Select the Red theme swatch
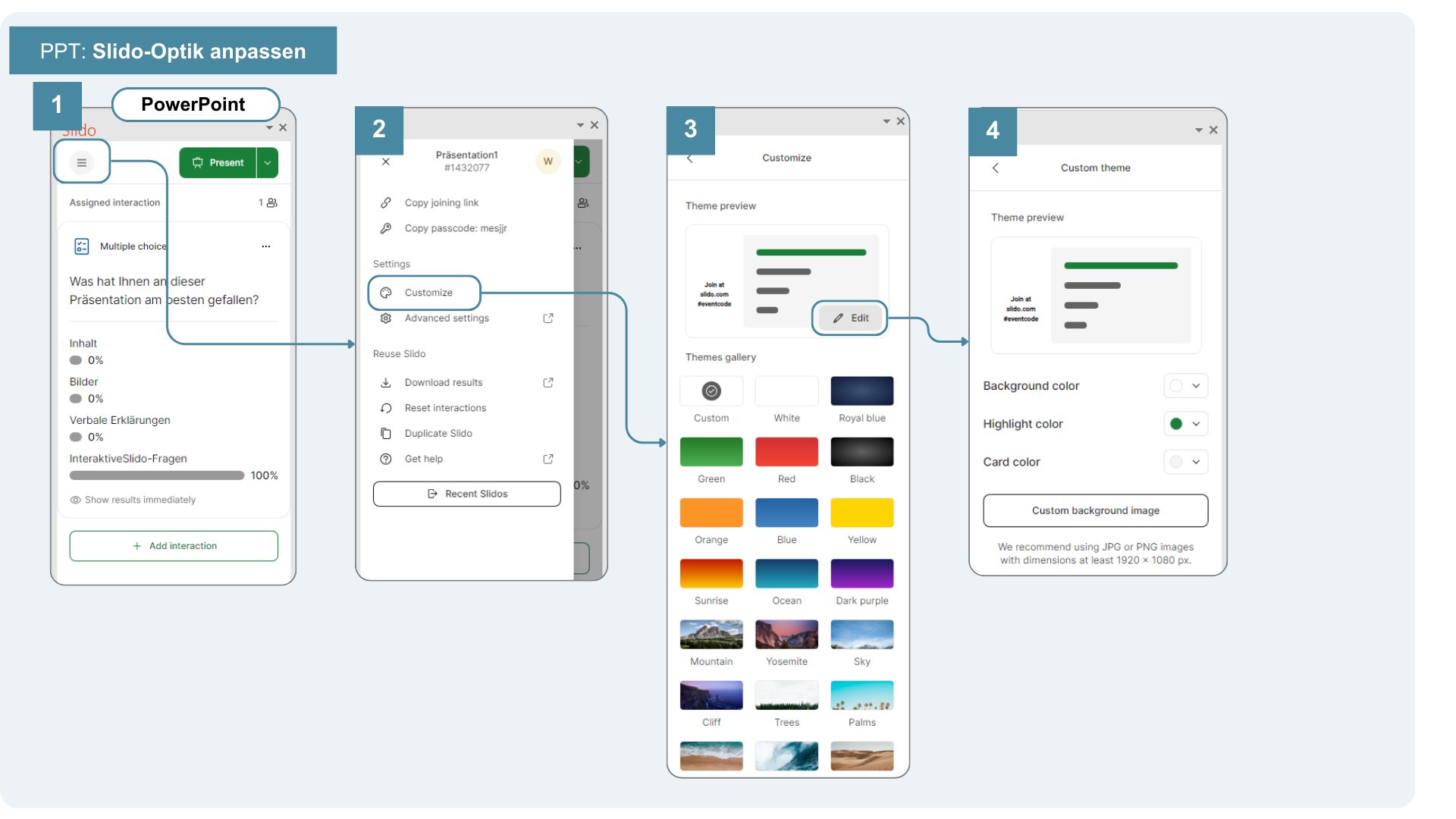 [x=787, y=452]
